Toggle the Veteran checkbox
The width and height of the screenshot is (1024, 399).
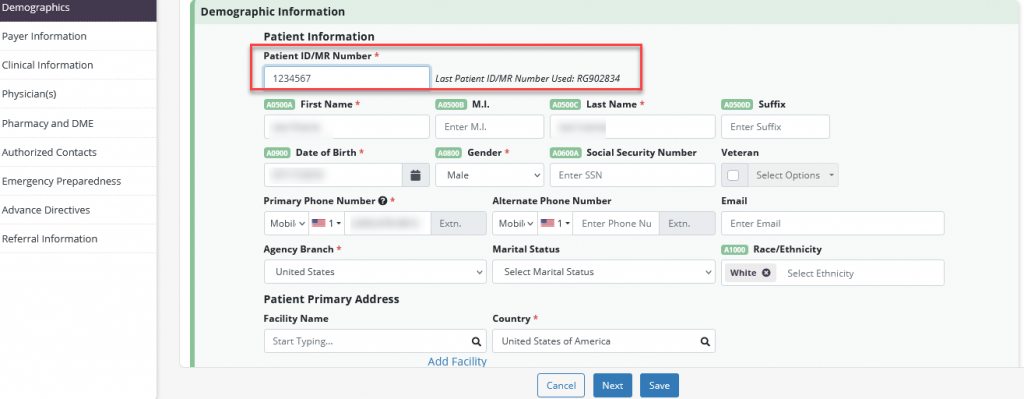pos(733,175)
